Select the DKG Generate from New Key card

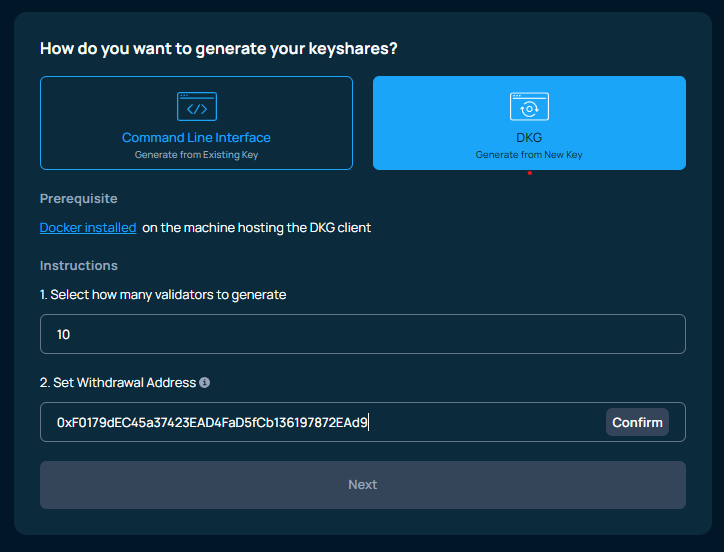529,123
